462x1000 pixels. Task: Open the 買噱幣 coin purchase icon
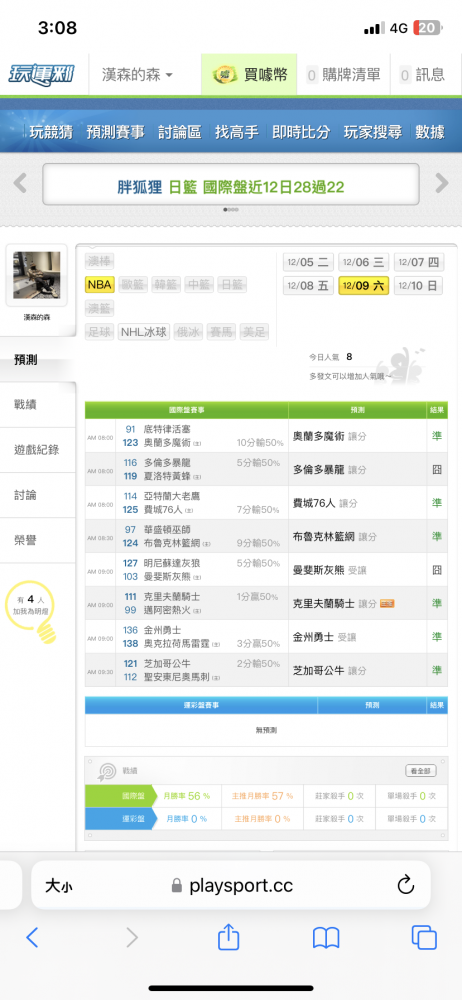coord(223,75)
